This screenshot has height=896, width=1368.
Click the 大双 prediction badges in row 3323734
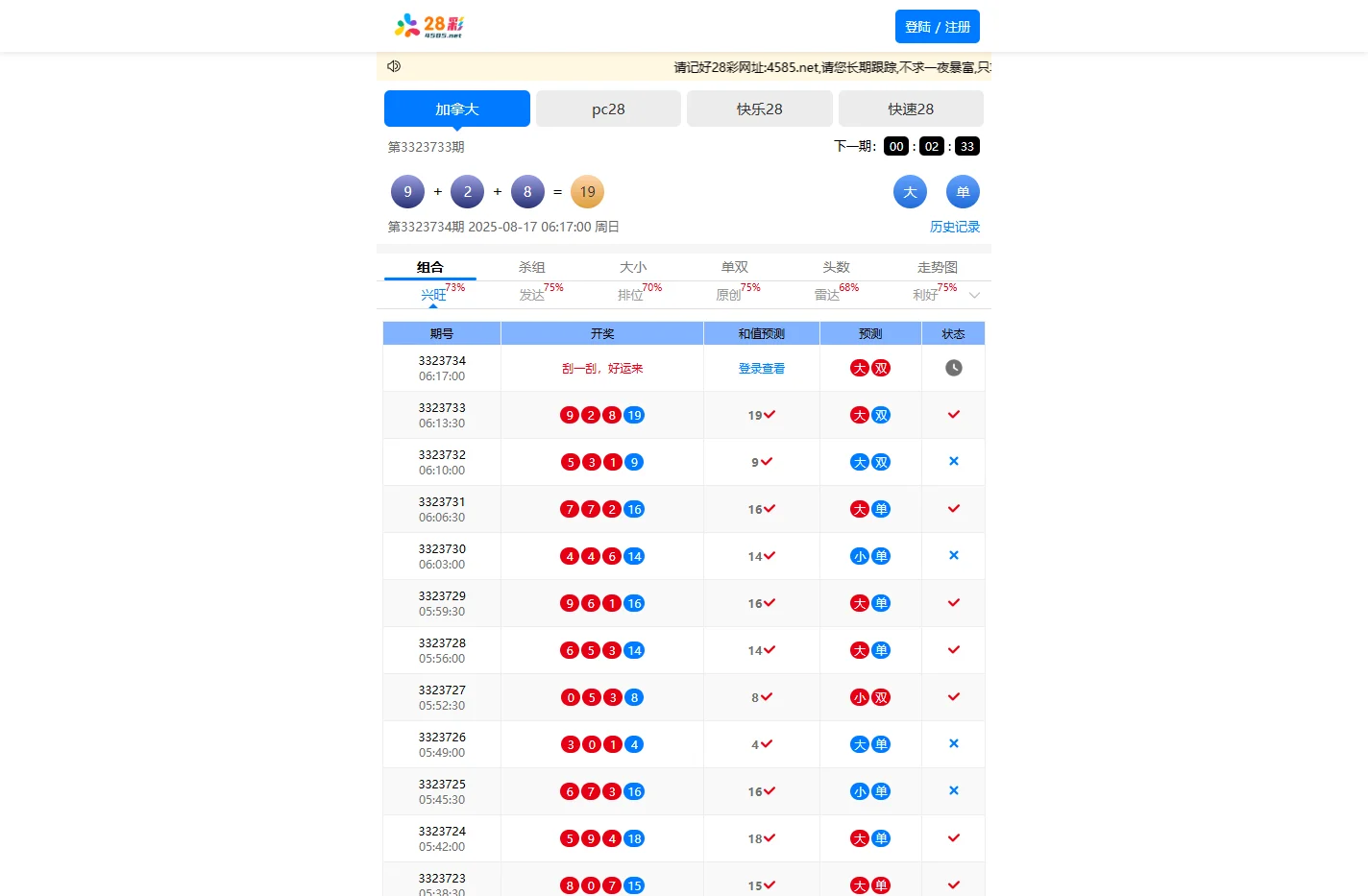[x=870, y=368]
